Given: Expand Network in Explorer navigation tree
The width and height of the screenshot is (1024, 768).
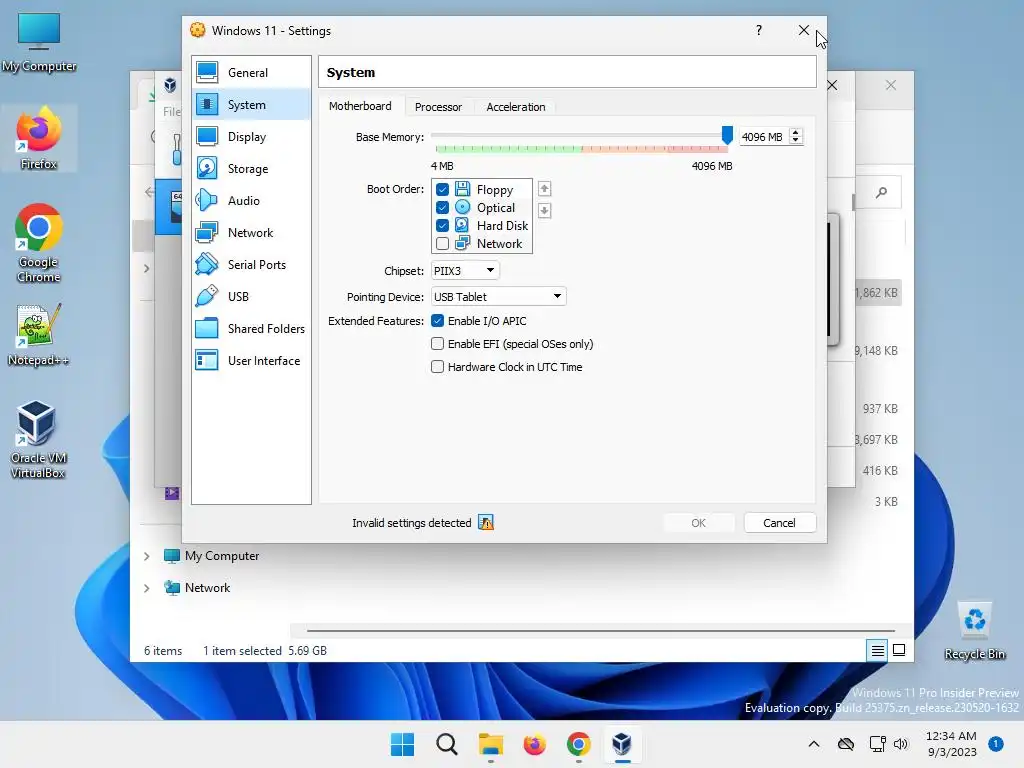Looking at the screenshot, I should [x=147, y=588].
